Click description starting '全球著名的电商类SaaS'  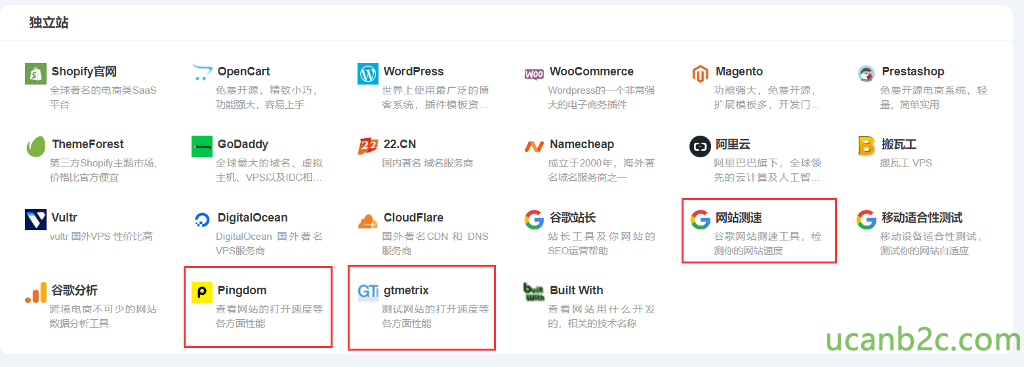pos(103,97)
